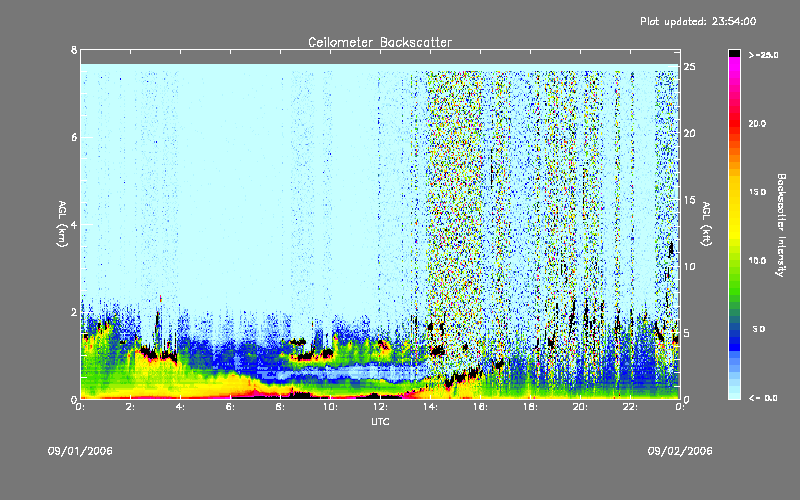This screenshot has width=800, height=500.
Task: Click the "2:" hour tick on the UTC axis
Action: pos(130,407)
